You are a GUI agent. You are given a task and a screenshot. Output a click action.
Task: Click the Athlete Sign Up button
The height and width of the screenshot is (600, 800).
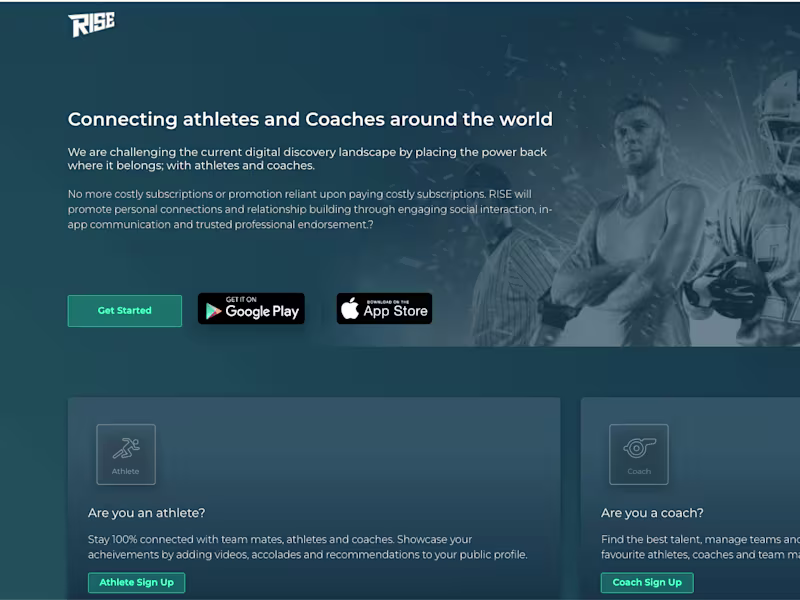tap(136, 582)
